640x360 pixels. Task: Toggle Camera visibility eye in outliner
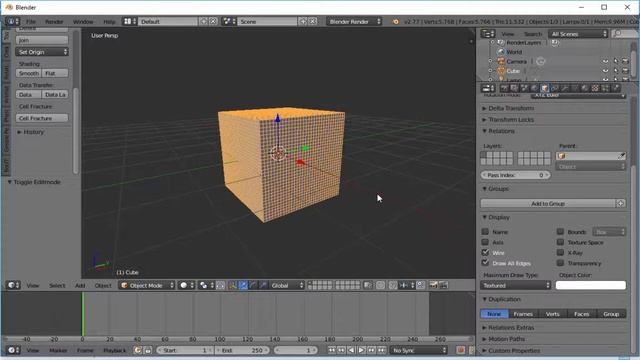(605, 61)
